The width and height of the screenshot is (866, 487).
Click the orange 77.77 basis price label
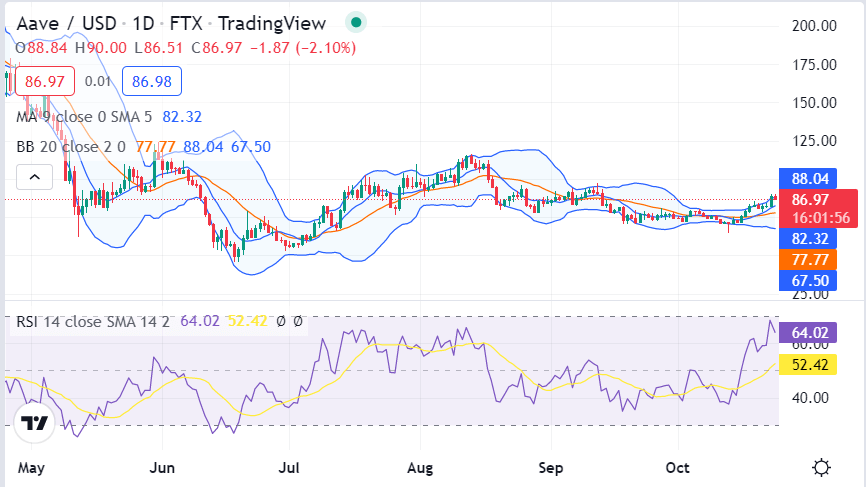coord(808,260)
